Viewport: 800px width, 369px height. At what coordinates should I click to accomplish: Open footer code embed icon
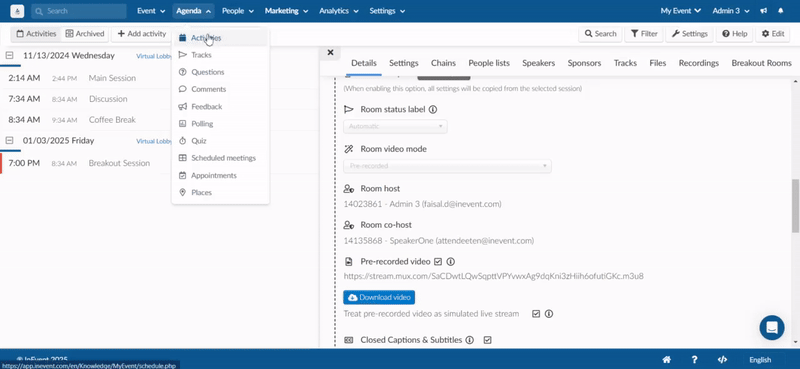(722, 360)
